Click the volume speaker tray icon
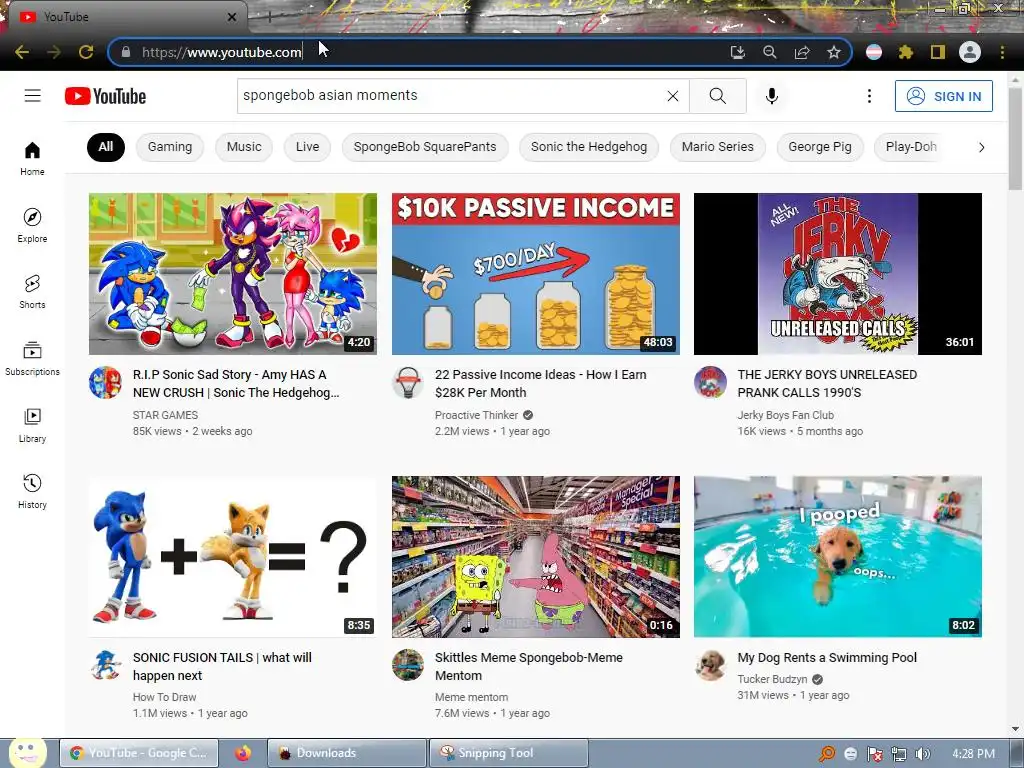The height and width of the screenshot is (768, 1024). [x=922, y=754]
